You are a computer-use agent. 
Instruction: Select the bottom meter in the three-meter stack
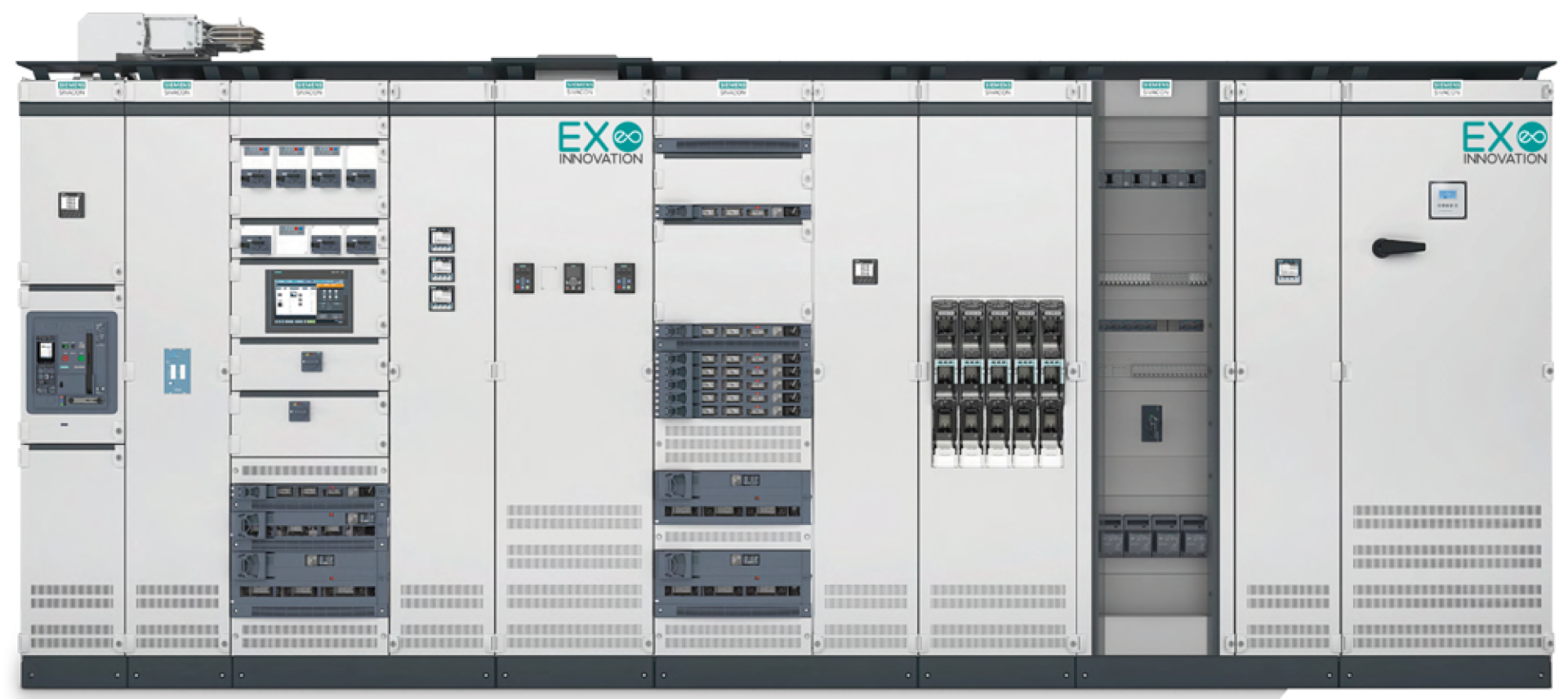(x=441, y=298)
